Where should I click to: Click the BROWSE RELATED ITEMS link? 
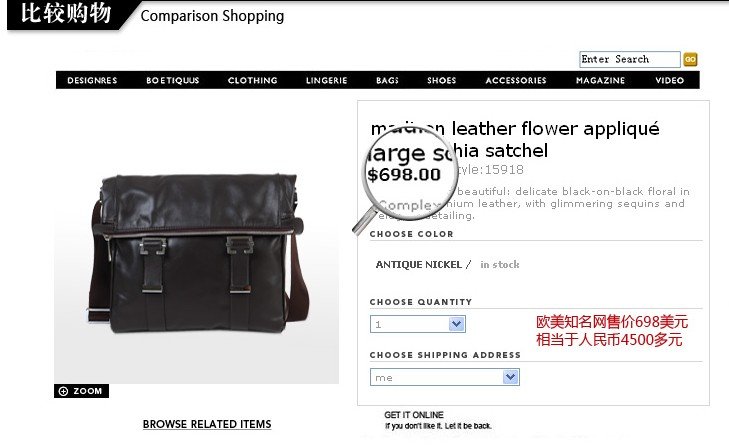[x=207, y=424]
